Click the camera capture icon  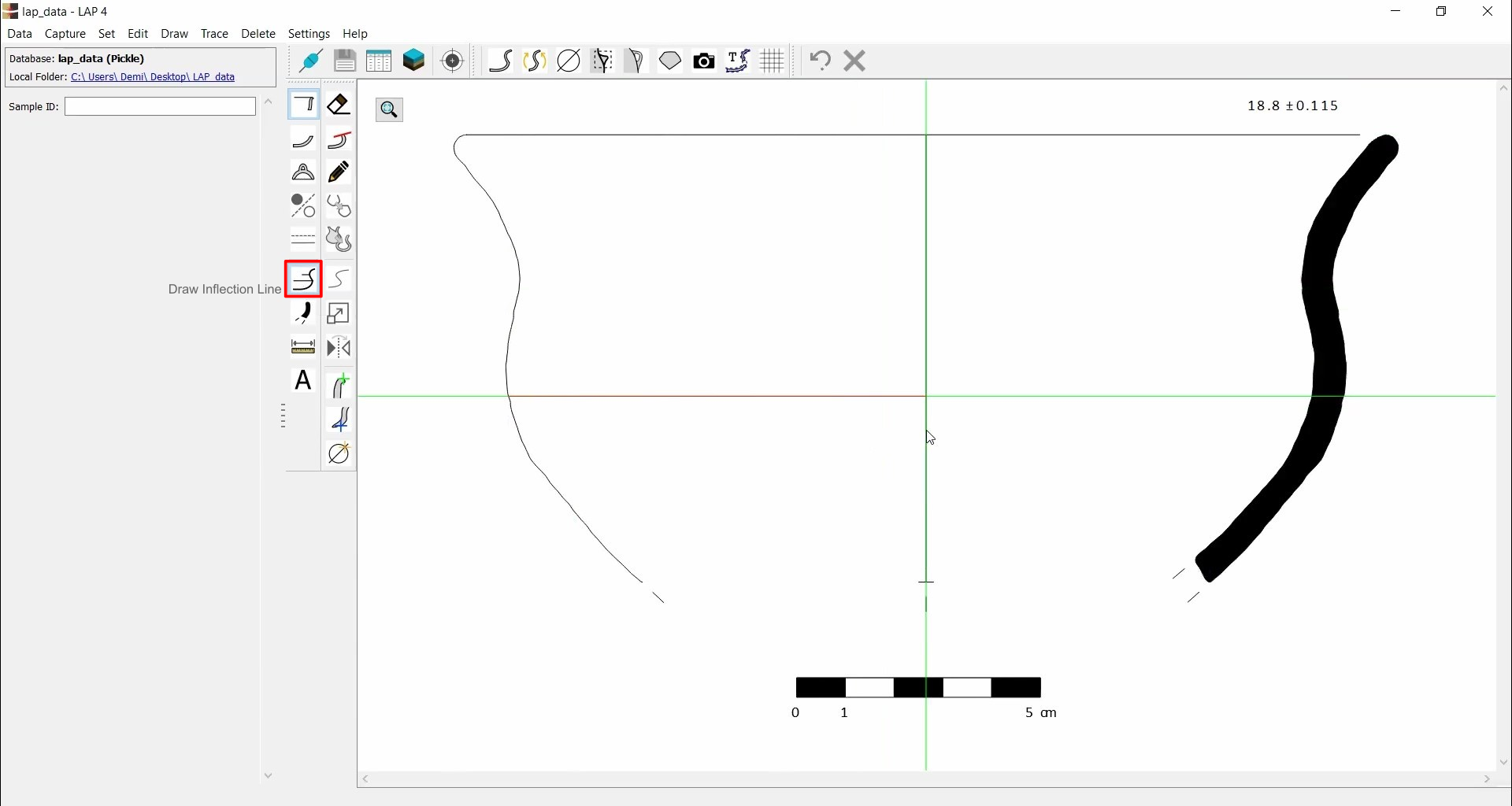(704, 61)
